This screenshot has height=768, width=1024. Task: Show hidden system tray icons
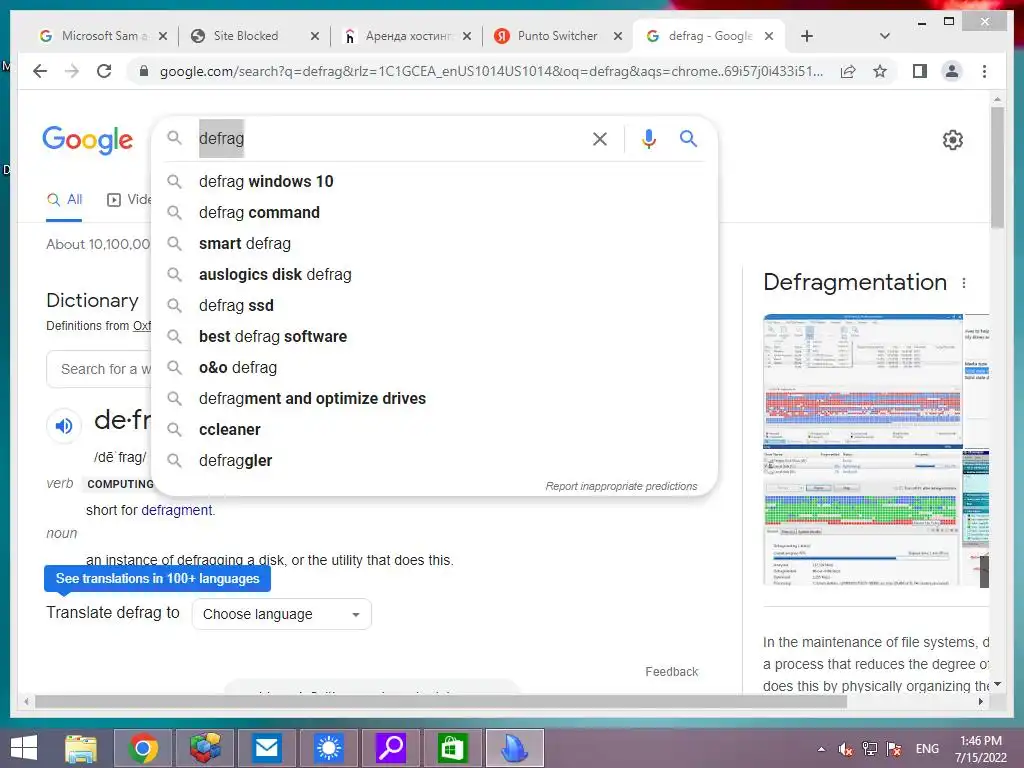[821, 749]
